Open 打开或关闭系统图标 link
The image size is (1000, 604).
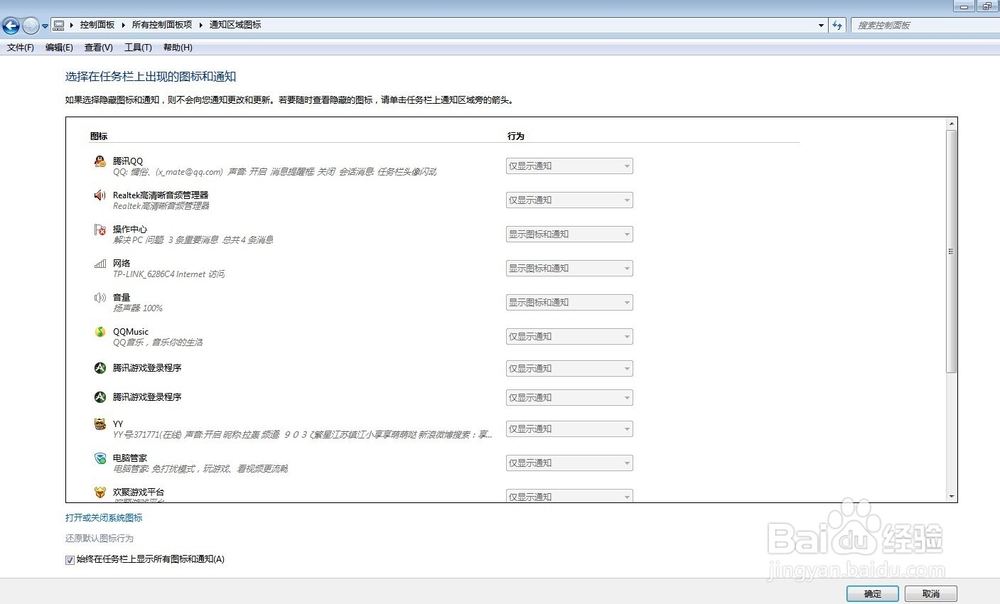[104, 518]
